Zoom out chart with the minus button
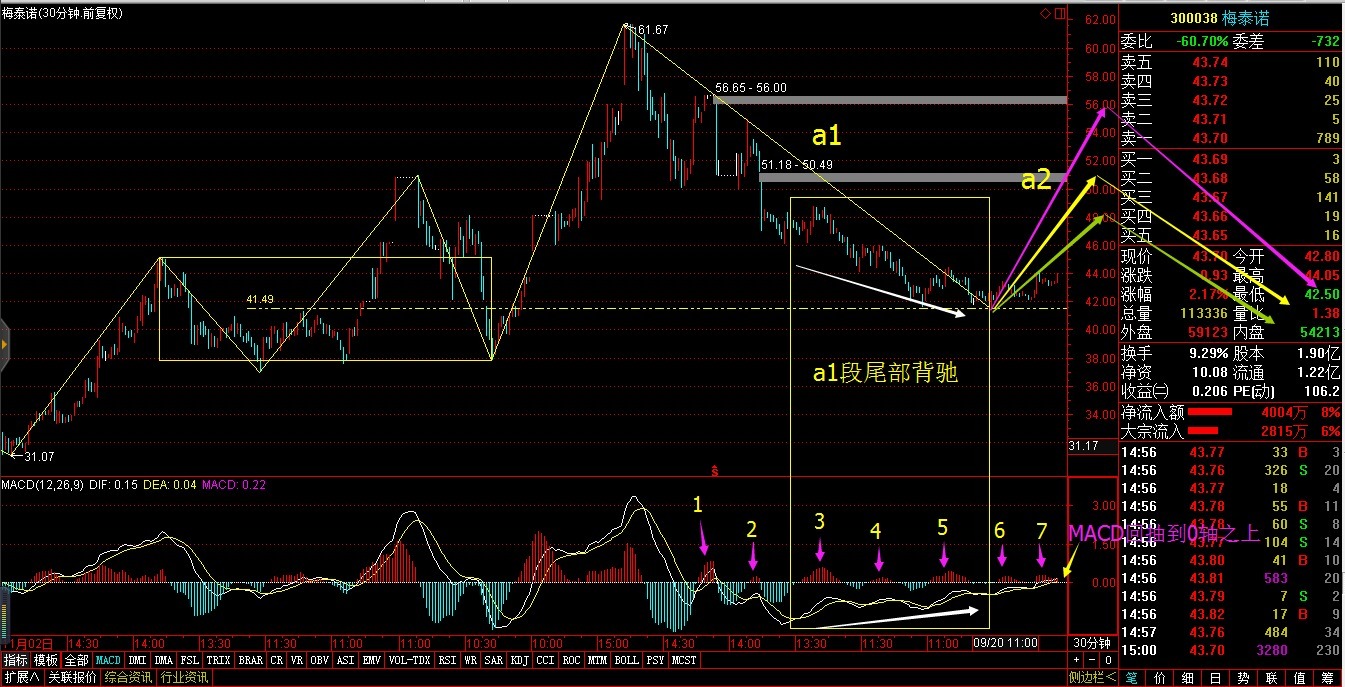1345x687 pixels. point(1092,660)
